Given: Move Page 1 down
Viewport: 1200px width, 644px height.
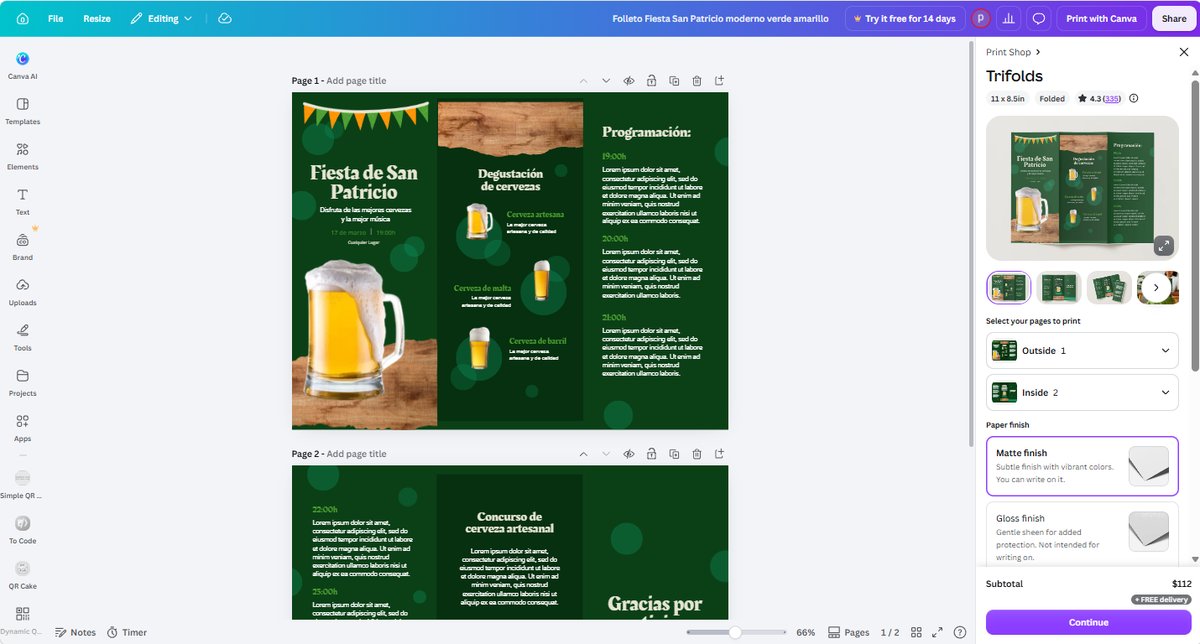Looking at the screenshot, I should pos(606,81).
